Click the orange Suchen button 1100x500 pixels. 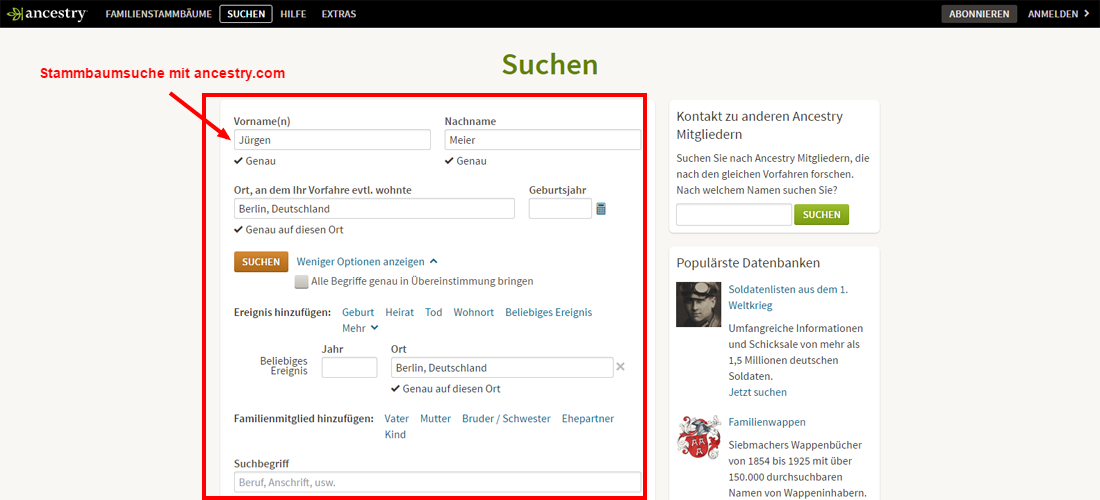click(261, 262)
